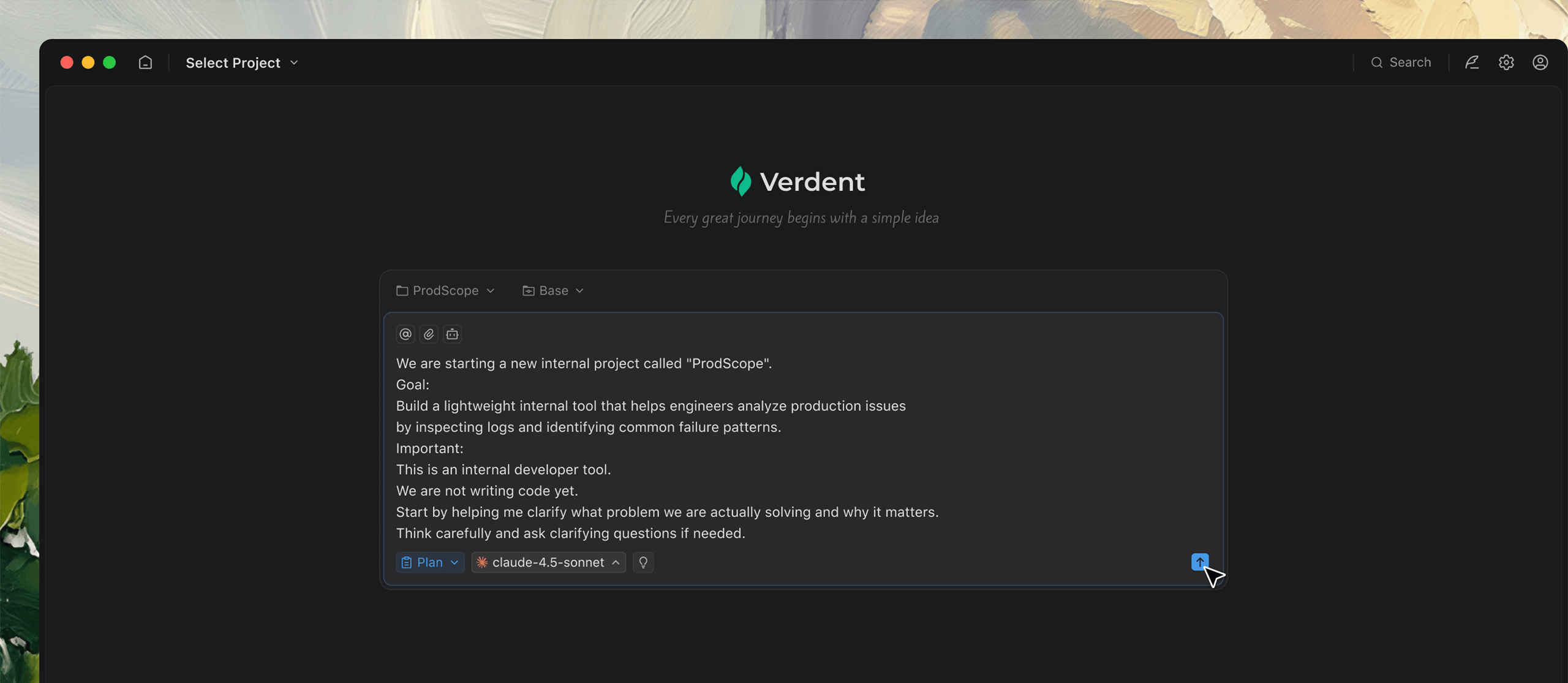Expand the Base branch dropdown
This screenshot has height=683, width=1568.
tap(553, 290)
